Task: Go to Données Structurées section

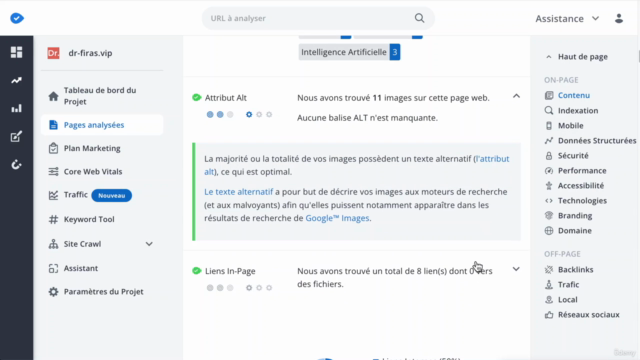Action: (597, 141)
